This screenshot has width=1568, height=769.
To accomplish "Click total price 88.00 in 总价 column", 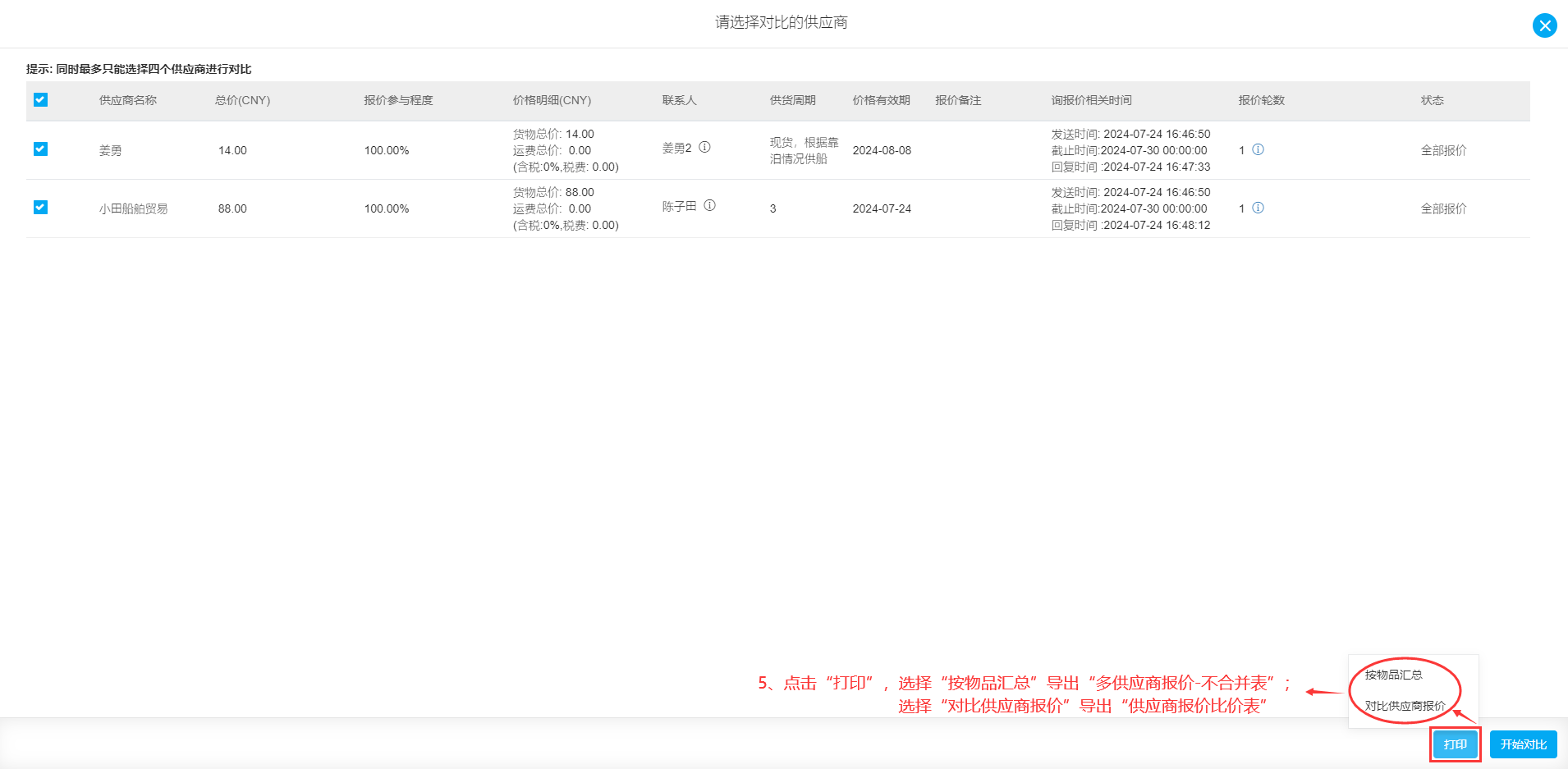I will click(x=232, y=208).
